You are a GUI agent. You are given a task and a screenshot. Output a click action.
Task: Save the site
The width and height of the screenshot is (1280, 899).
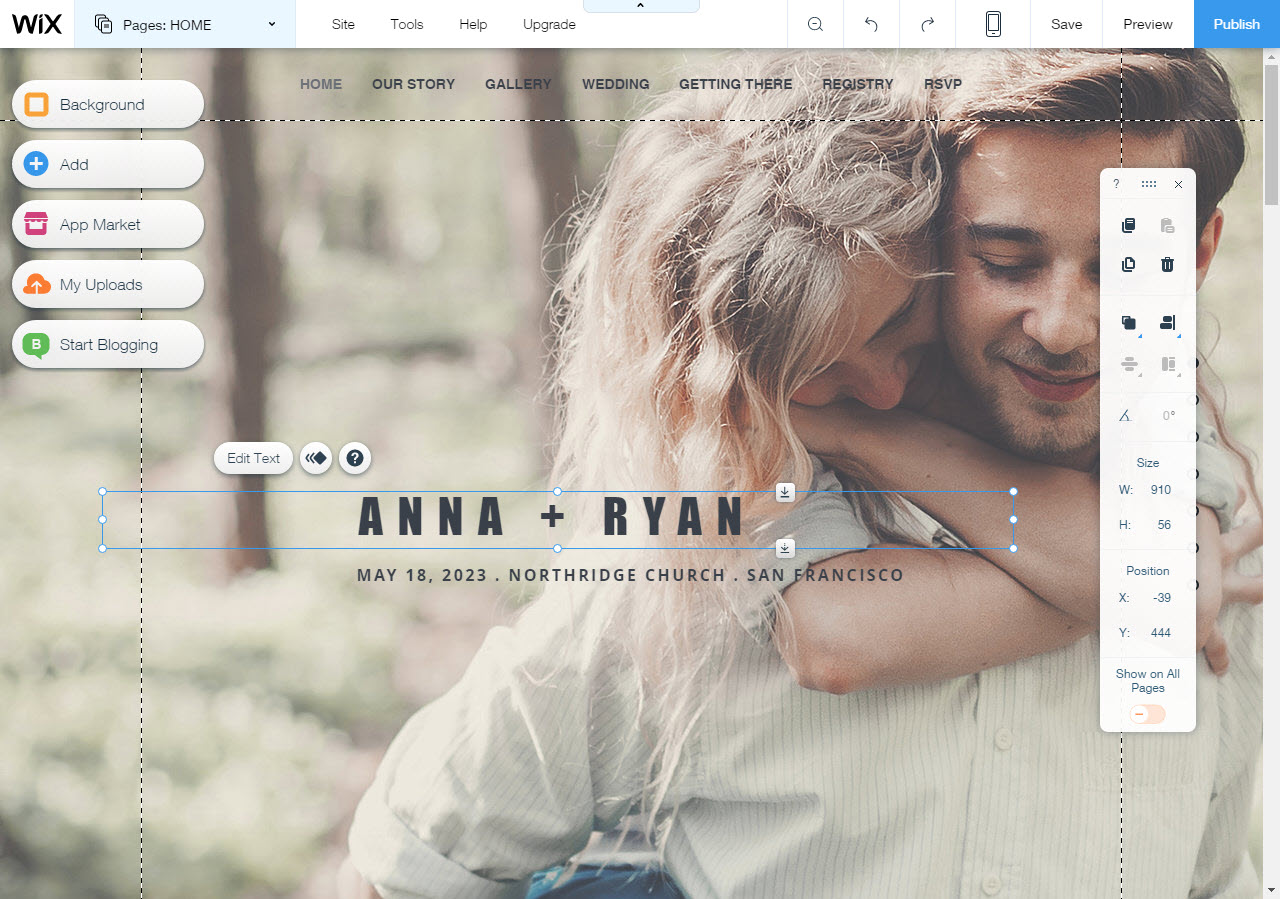click(x=1066, y=24)
